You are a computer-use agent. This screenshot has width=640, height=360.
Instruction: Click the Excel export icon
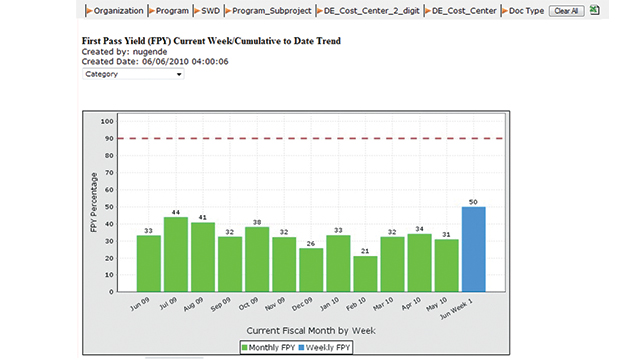(594, 10)
